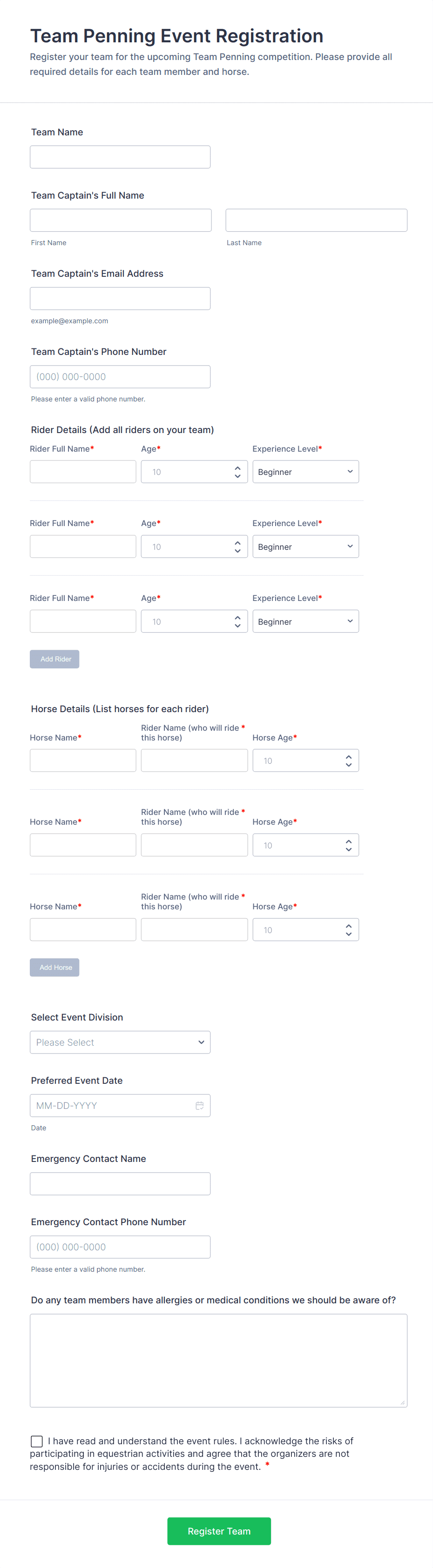Open the Select Event Division dropdown
Screen dimensions: 433x1568
click(x=120, y=1042)
